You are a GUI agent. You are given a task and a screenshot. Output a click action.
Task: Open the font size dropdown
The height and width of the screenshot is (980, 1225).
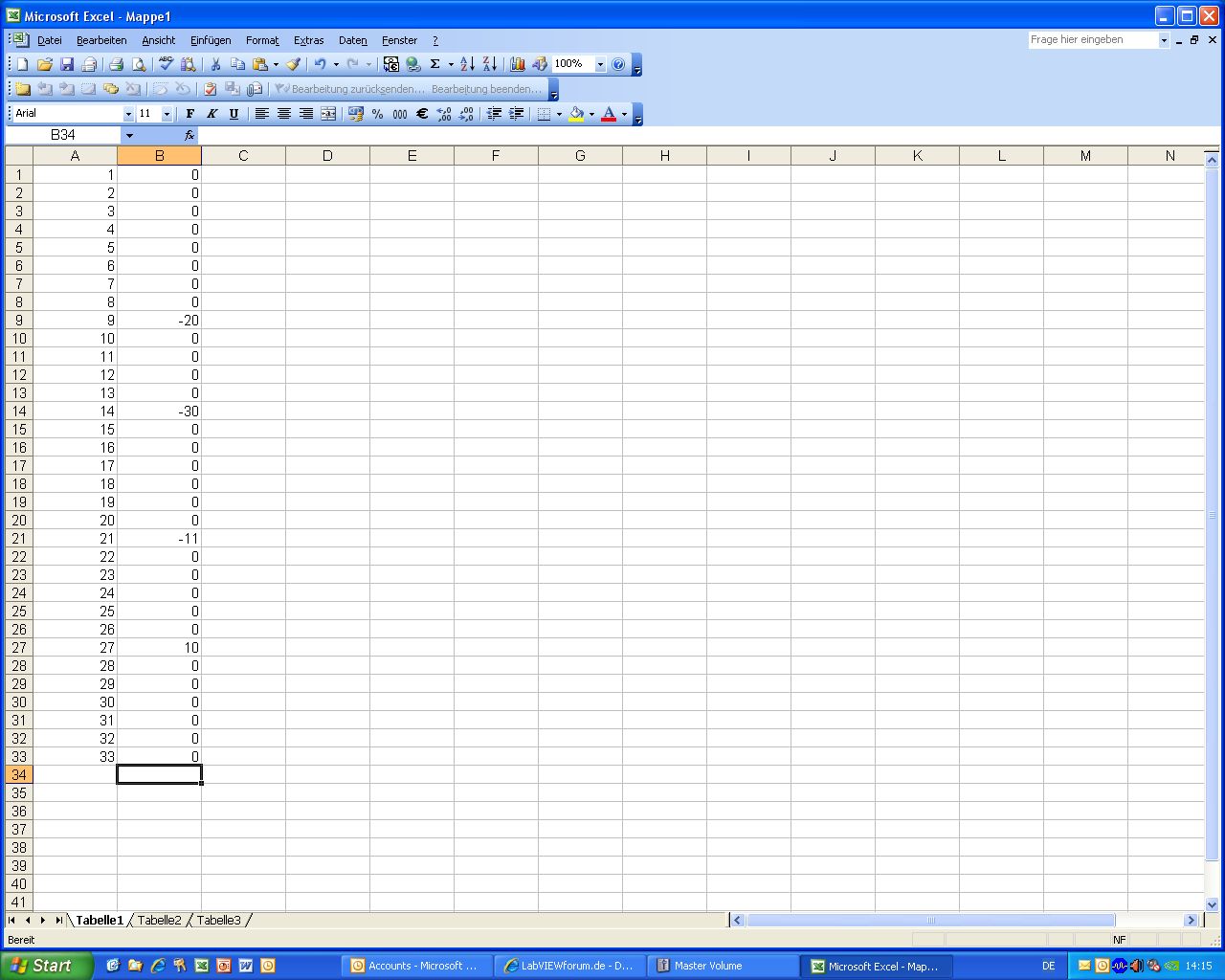[x=167, y=114]
